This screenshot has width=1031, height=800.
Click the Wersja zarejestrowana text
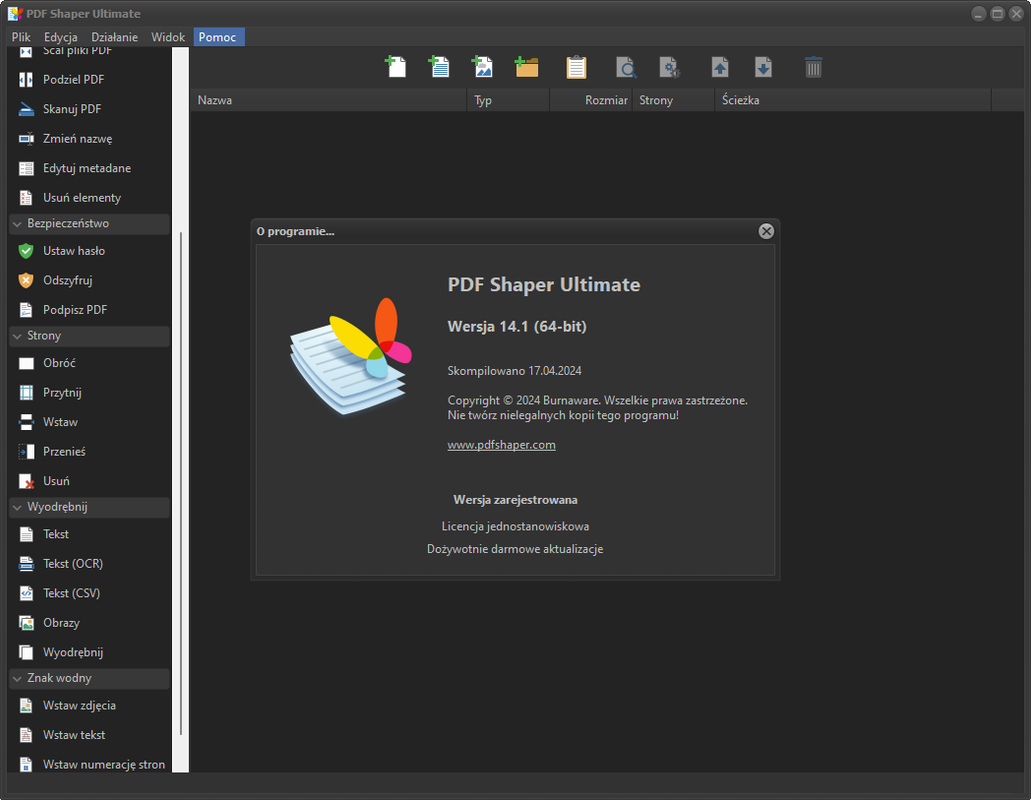pos(516,500)
